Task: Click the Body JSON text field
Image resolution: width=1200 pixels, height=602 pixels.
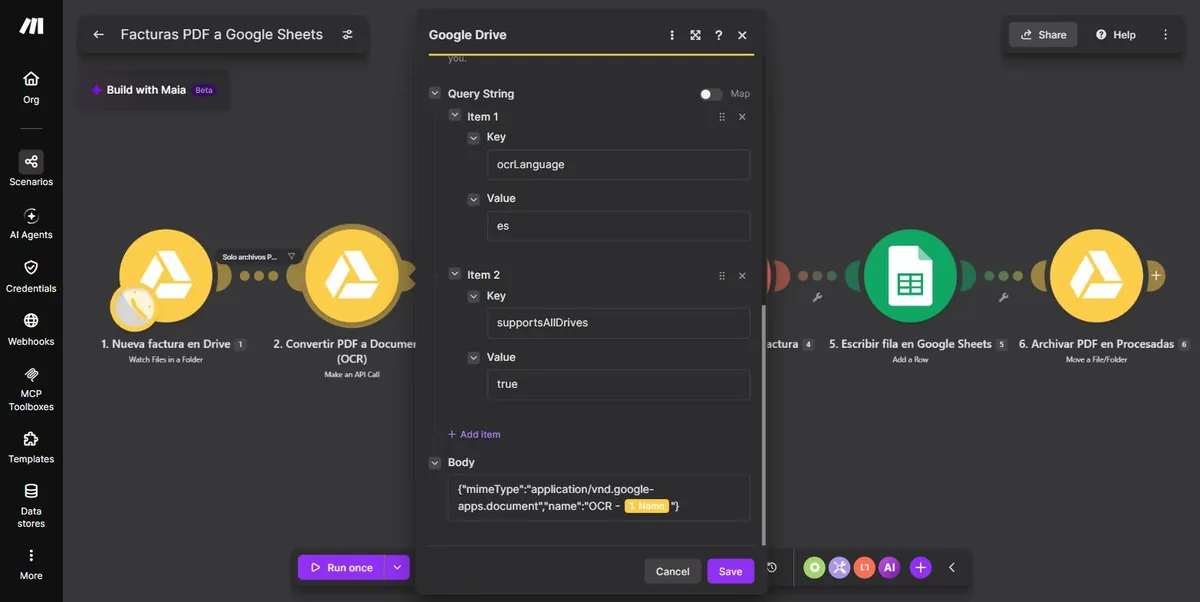Action: coord(598,497)
